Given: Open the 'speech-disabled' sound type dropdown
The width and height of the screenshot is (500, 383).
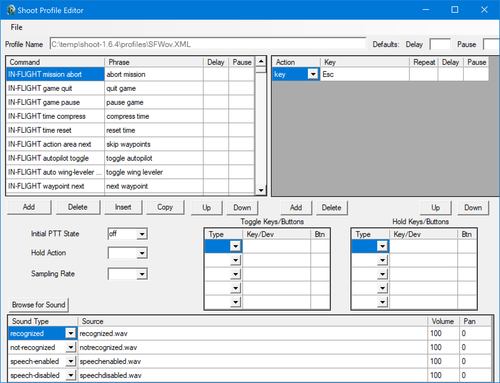Looking at the screenshot, I should (x=71, y=375).
